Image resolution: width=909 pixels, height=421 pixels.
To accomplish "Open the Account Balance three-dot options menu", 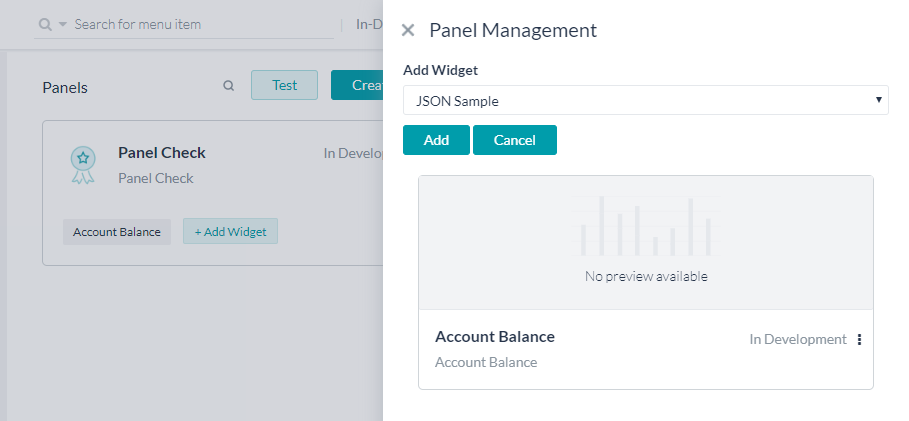I will tap(859, 339).
